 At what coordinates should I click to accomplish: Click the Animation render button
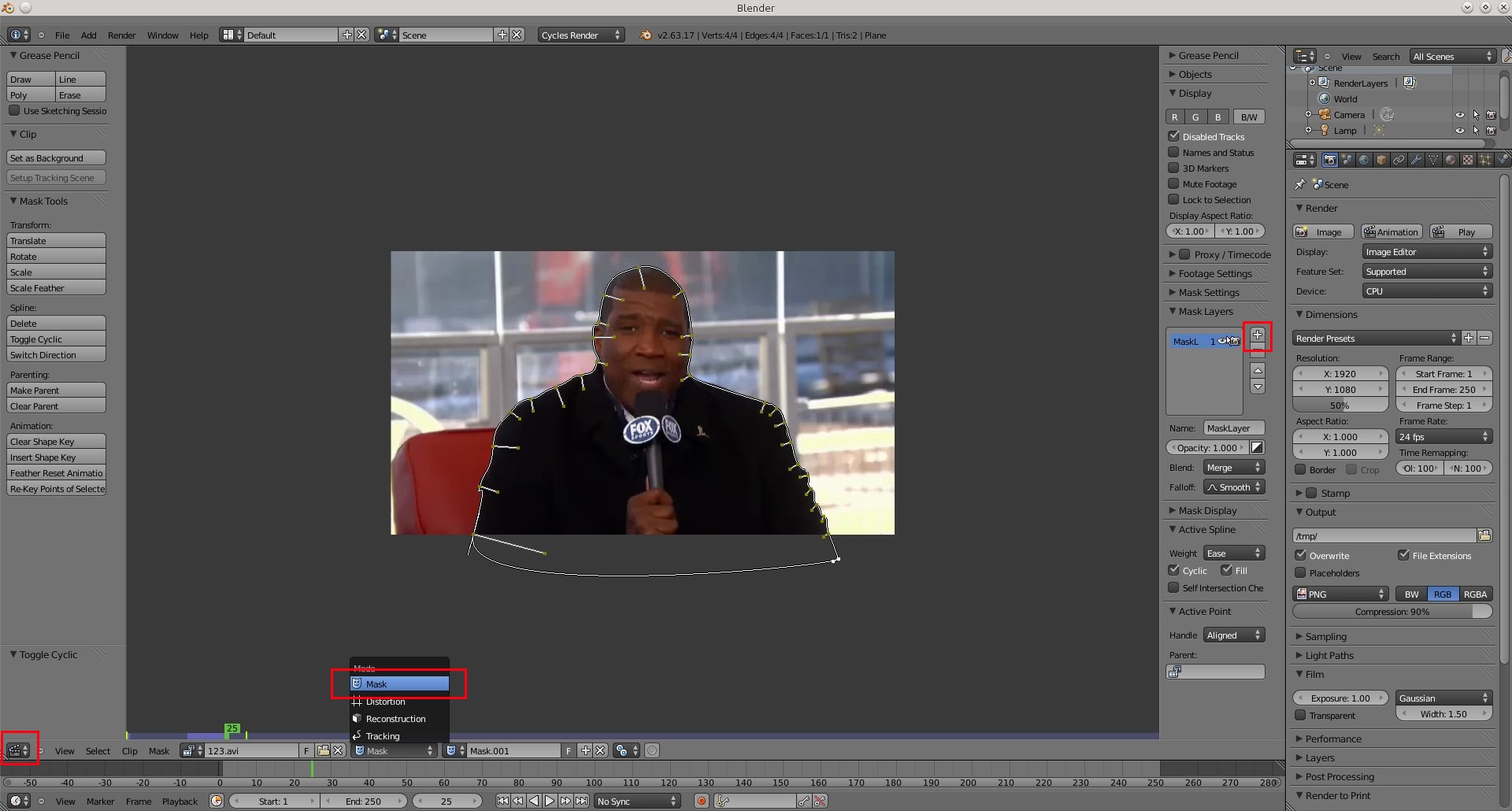click(1392, 231)
